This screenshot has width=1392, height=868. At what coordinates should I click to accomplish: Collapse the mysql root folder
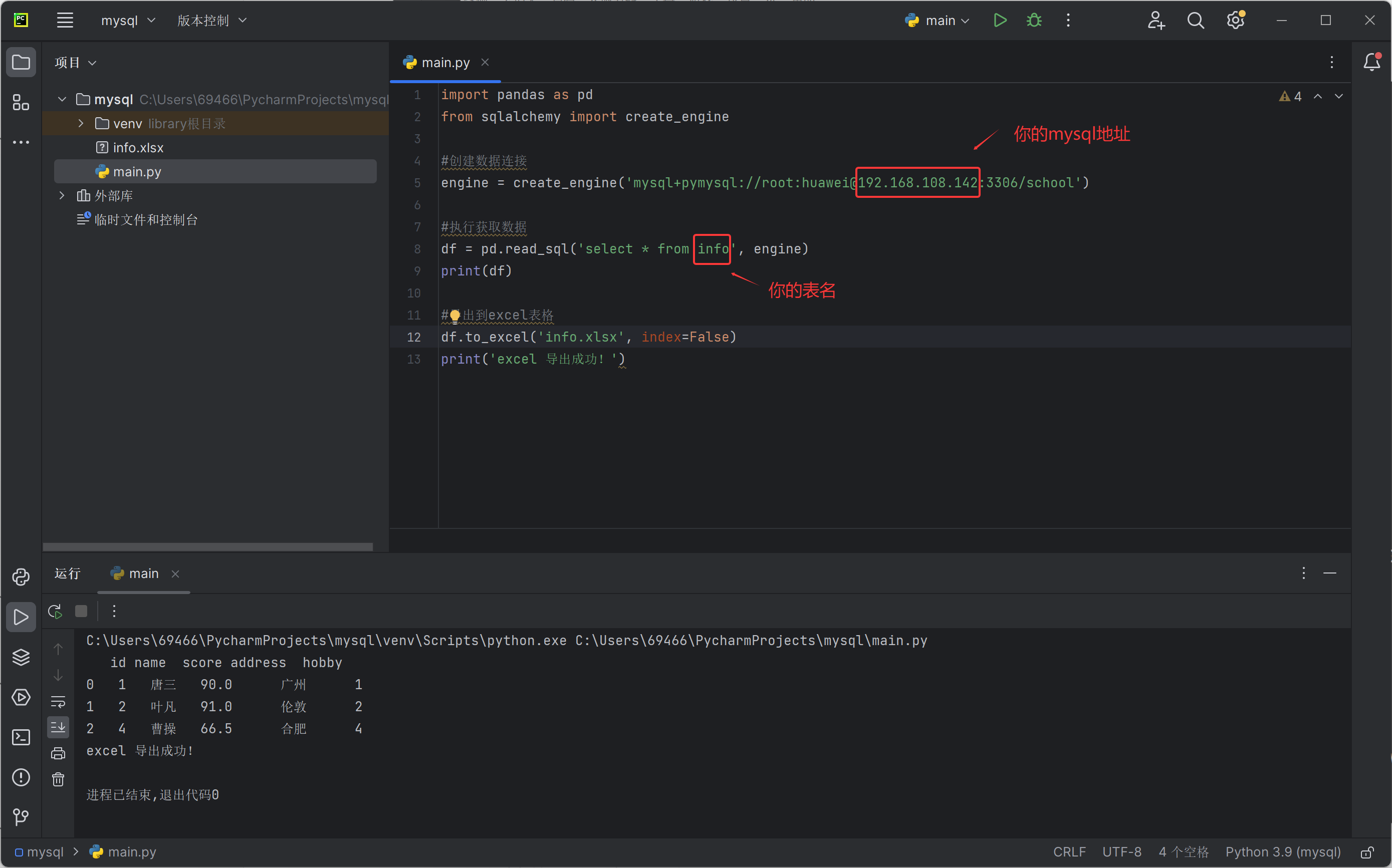[62, 99]
